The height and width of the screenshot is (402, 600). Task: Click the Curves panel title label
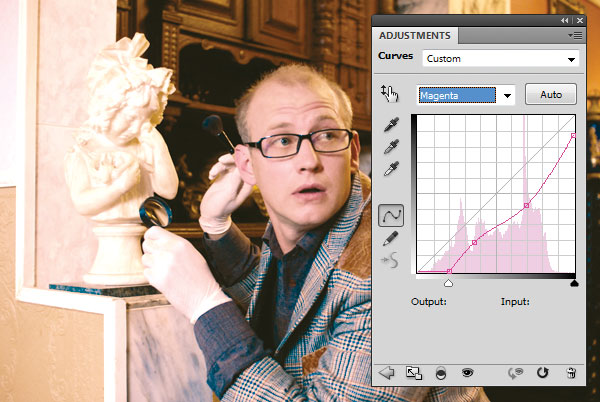[x=395, y=56]
